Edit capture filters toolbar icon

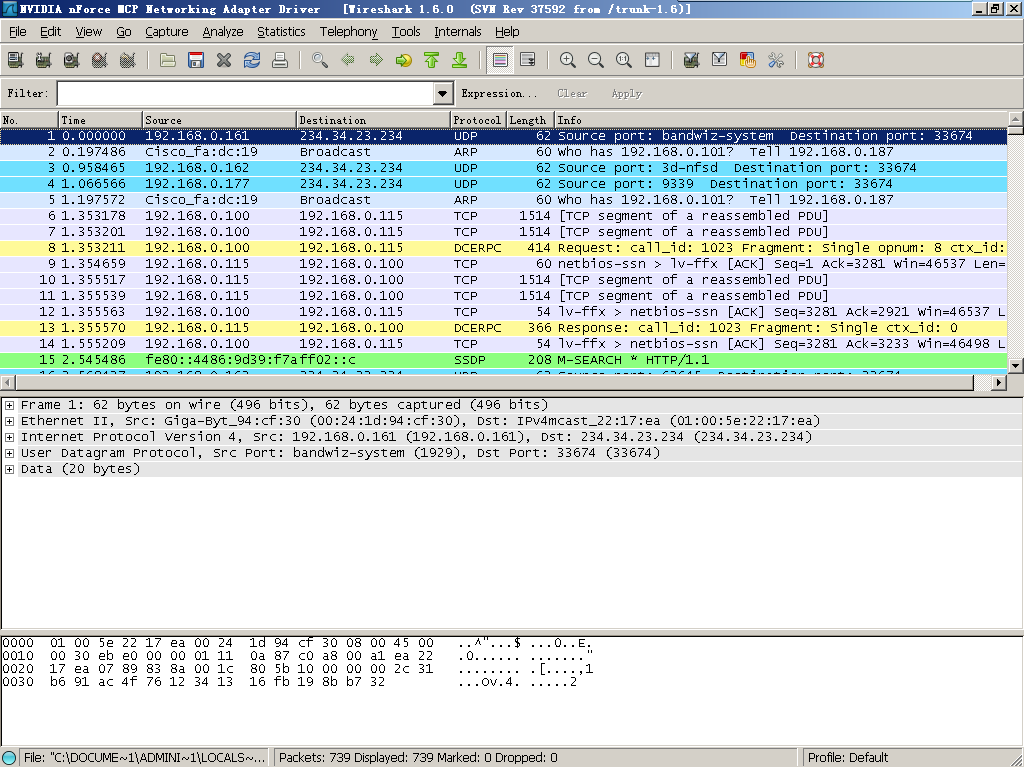tap(692, 61)
